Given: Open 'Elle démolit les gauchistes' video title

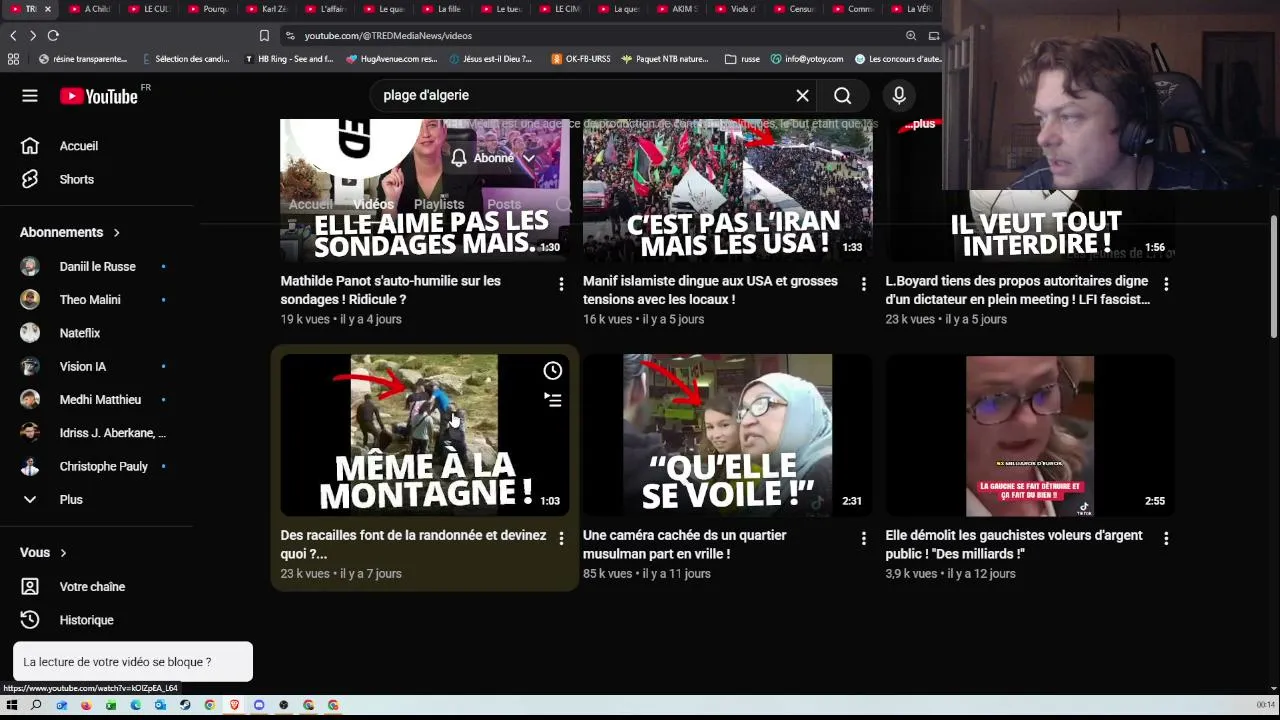Looking at the screenshot, I should 1014,545.
